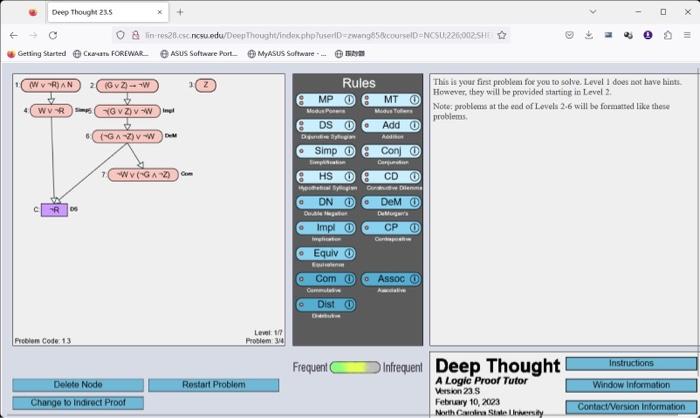Open info icon on Add rule
Image resolution: width=700 pixels, height=418 pixels.
[414, 125]
